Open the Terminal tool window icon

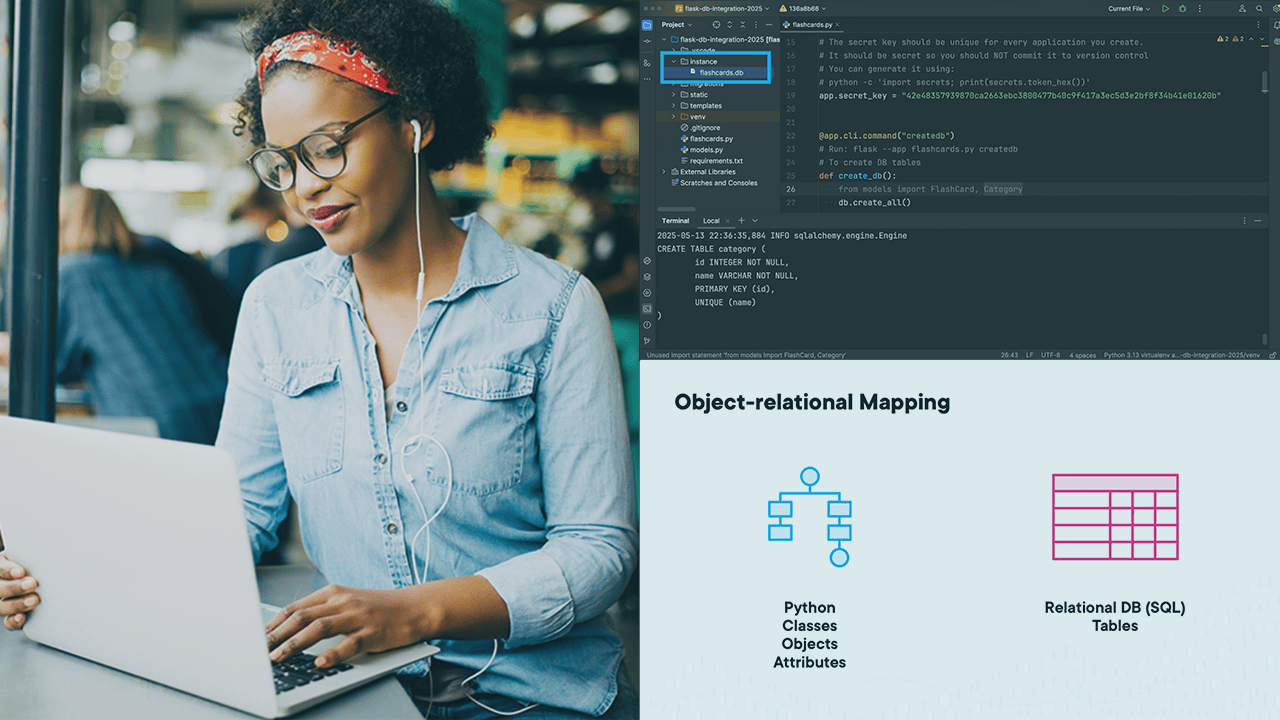[647, 309]
